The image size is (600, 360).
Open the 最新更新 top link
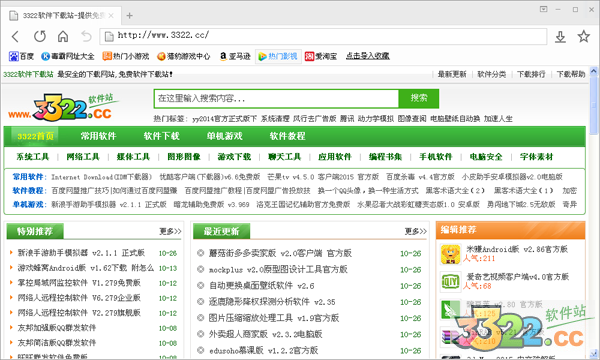(452, 74)
